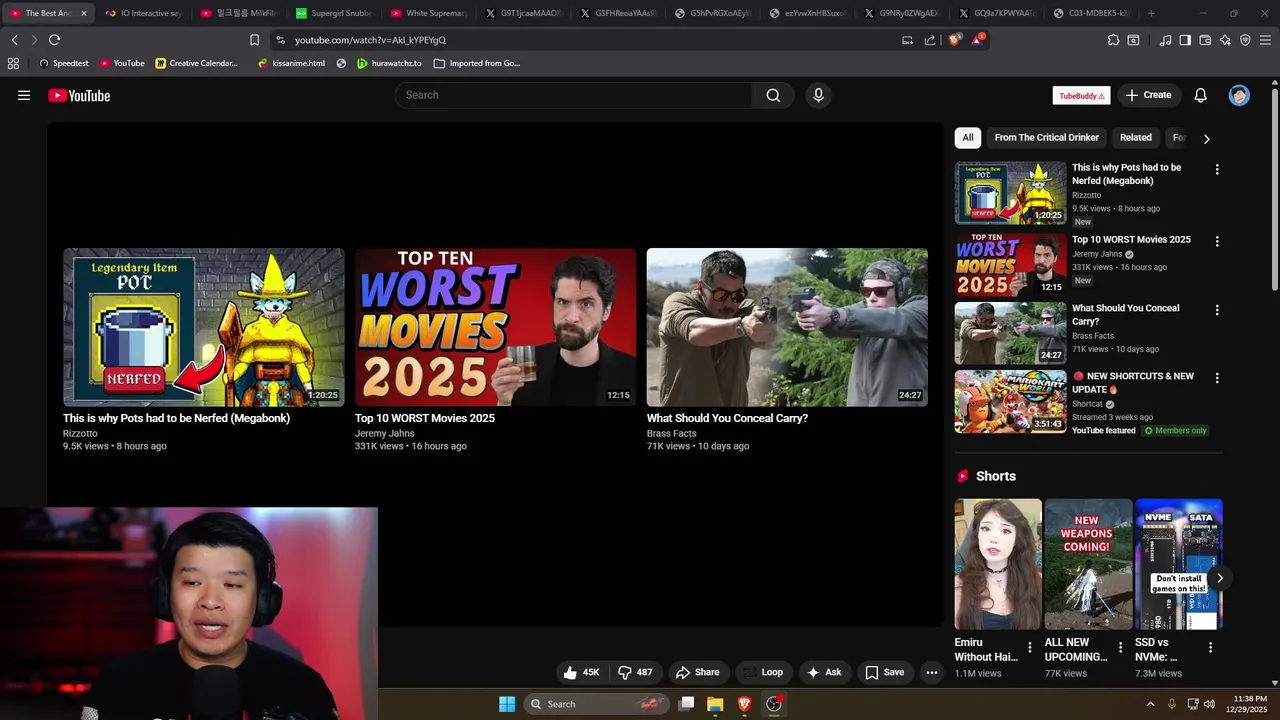Click the Create button in YouTube header
The height and width of the screenshot is (720, 1280).
point(1148,95)
